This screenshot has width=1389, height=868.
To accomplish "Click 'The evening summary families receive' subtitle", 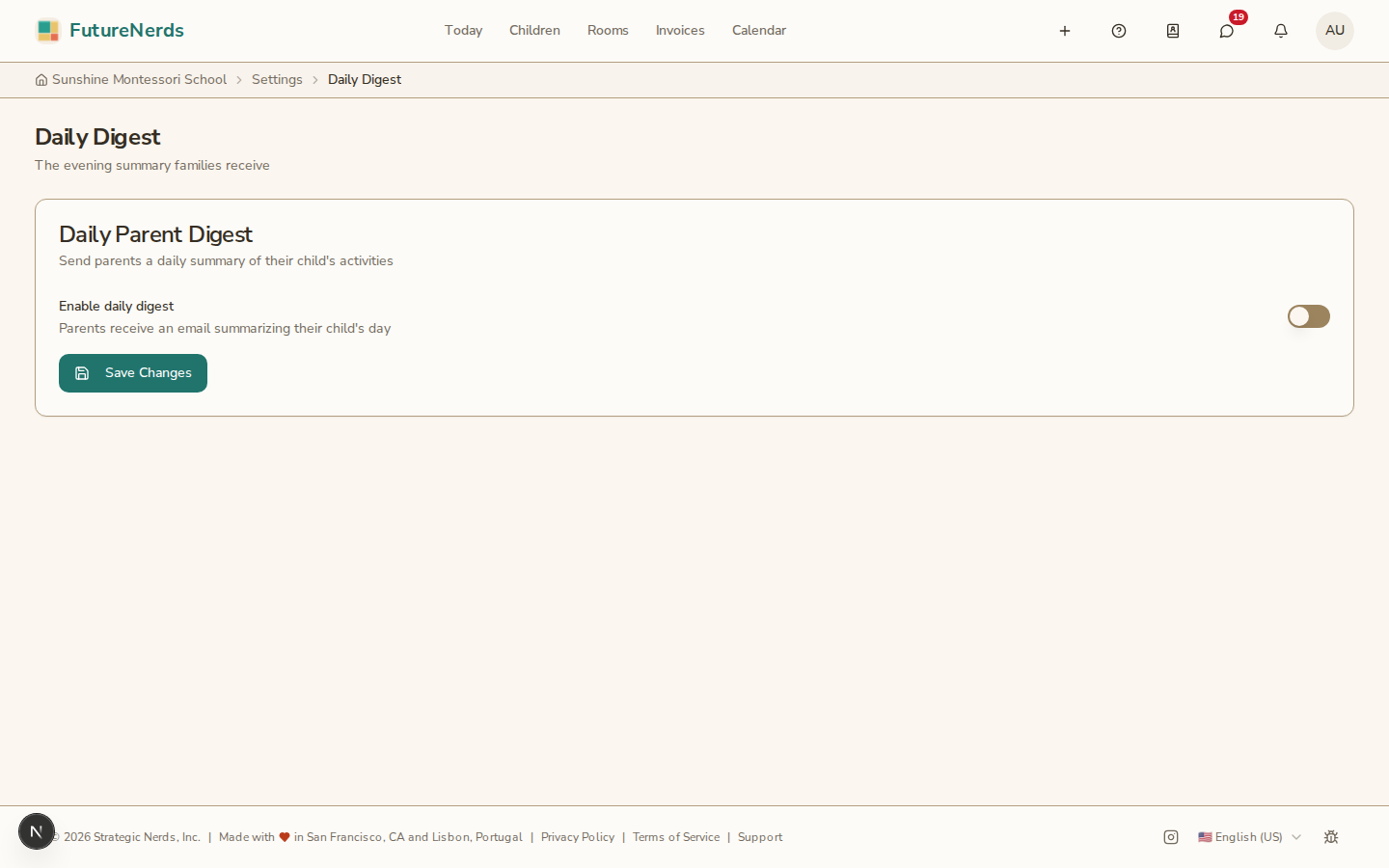I will (152, 166).
